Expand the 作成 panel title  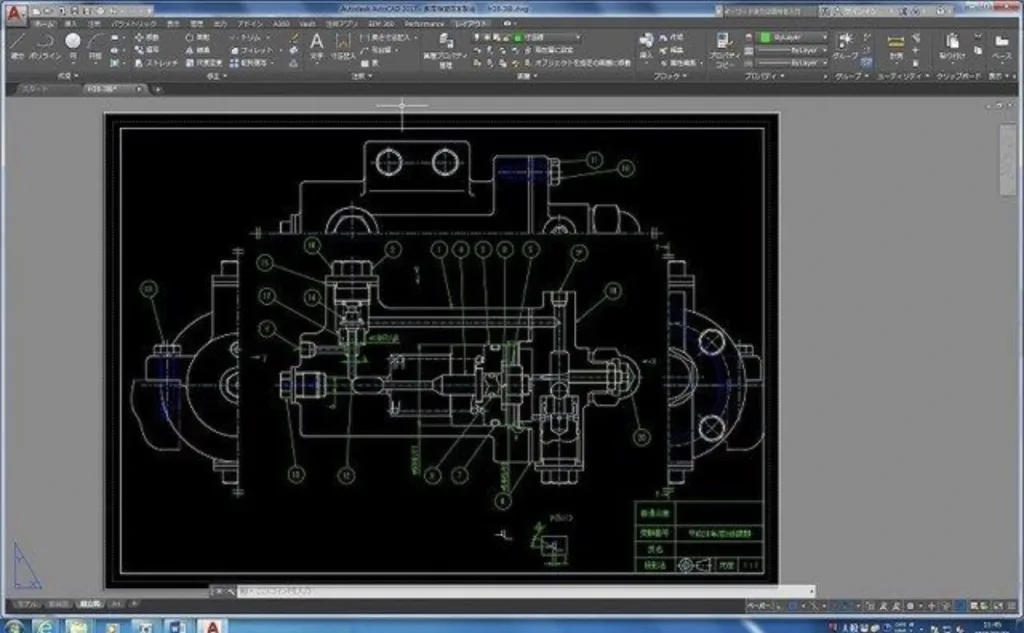point(68,76)
